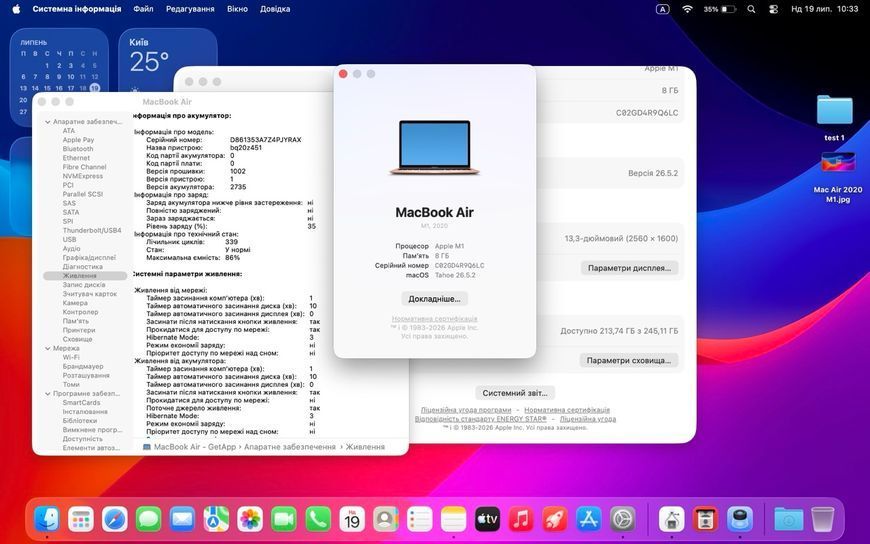Click the липень calendar widget
This screenshot has height=544, width=870.
pyautogui.click(x=59, y=77)
